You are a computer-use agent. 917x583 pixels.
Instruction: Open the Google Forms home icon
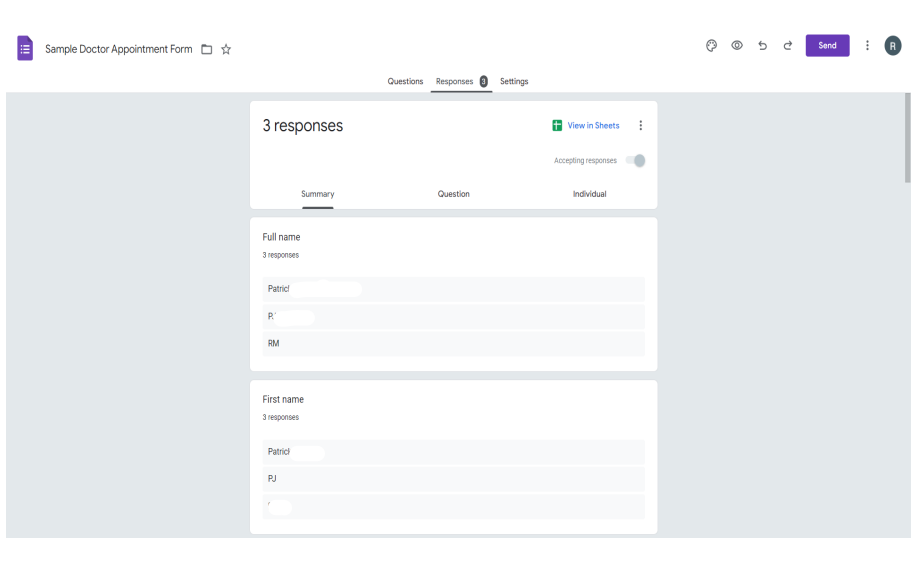pos(25,48)
